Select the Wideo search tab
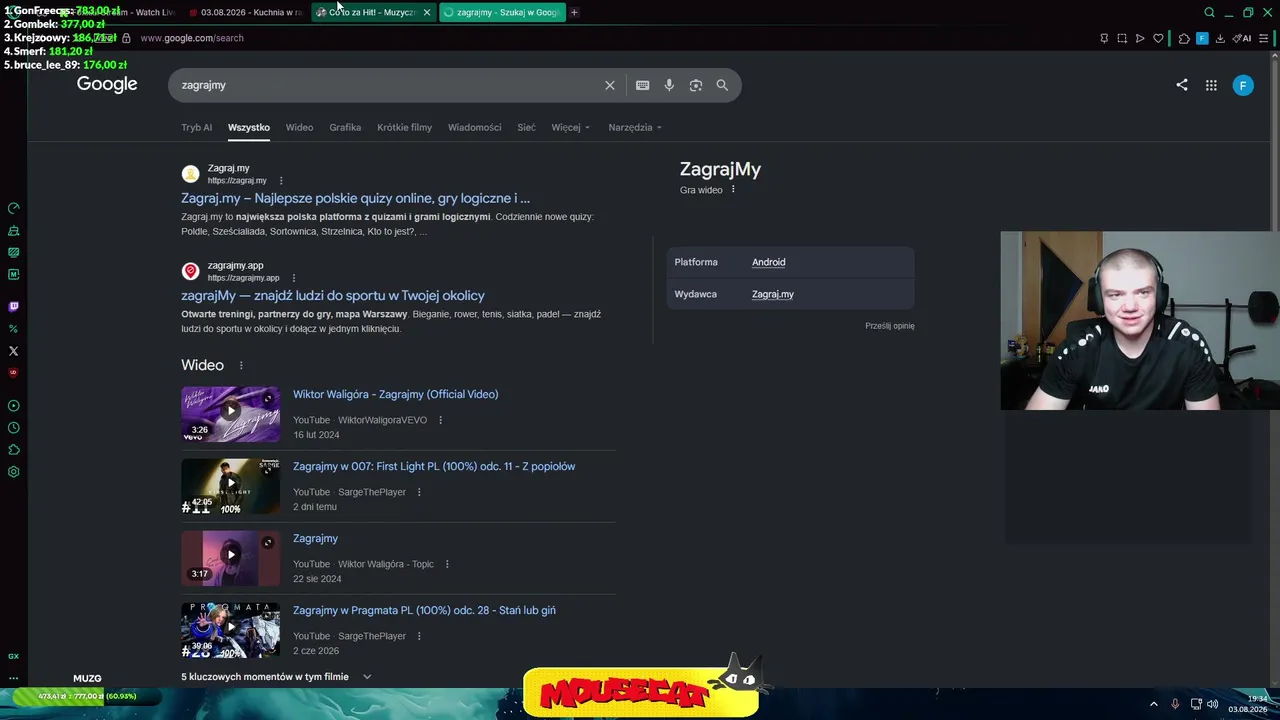The width and height of the screenshot is (1280, 720). [x=299, y=127]
